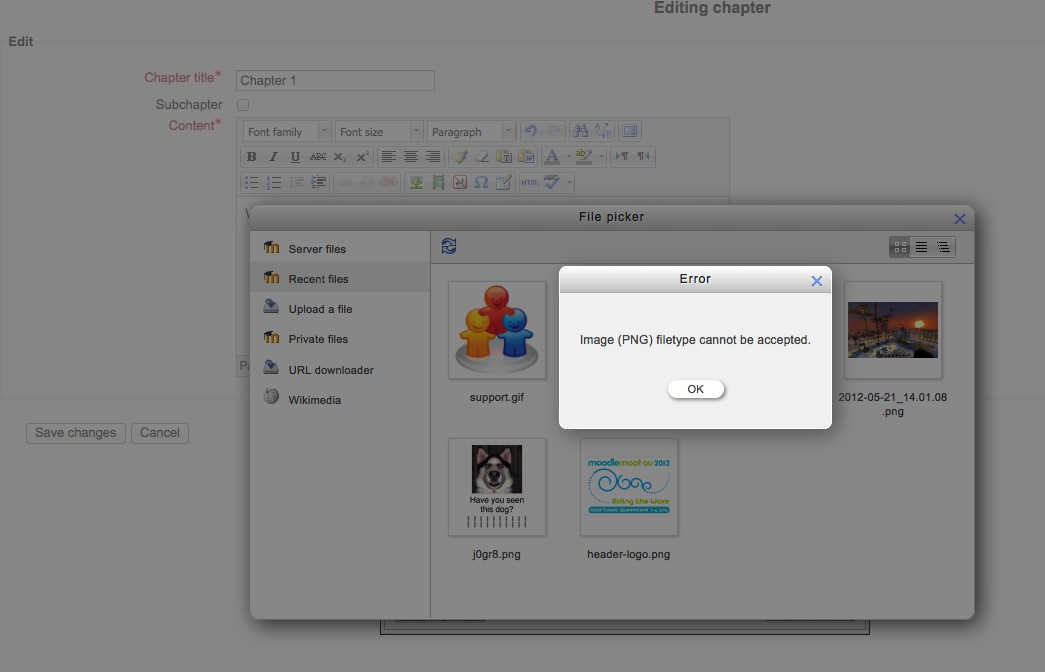Click the Find and replace icon
Screen dimensions: 1045x672
[603, 131]
